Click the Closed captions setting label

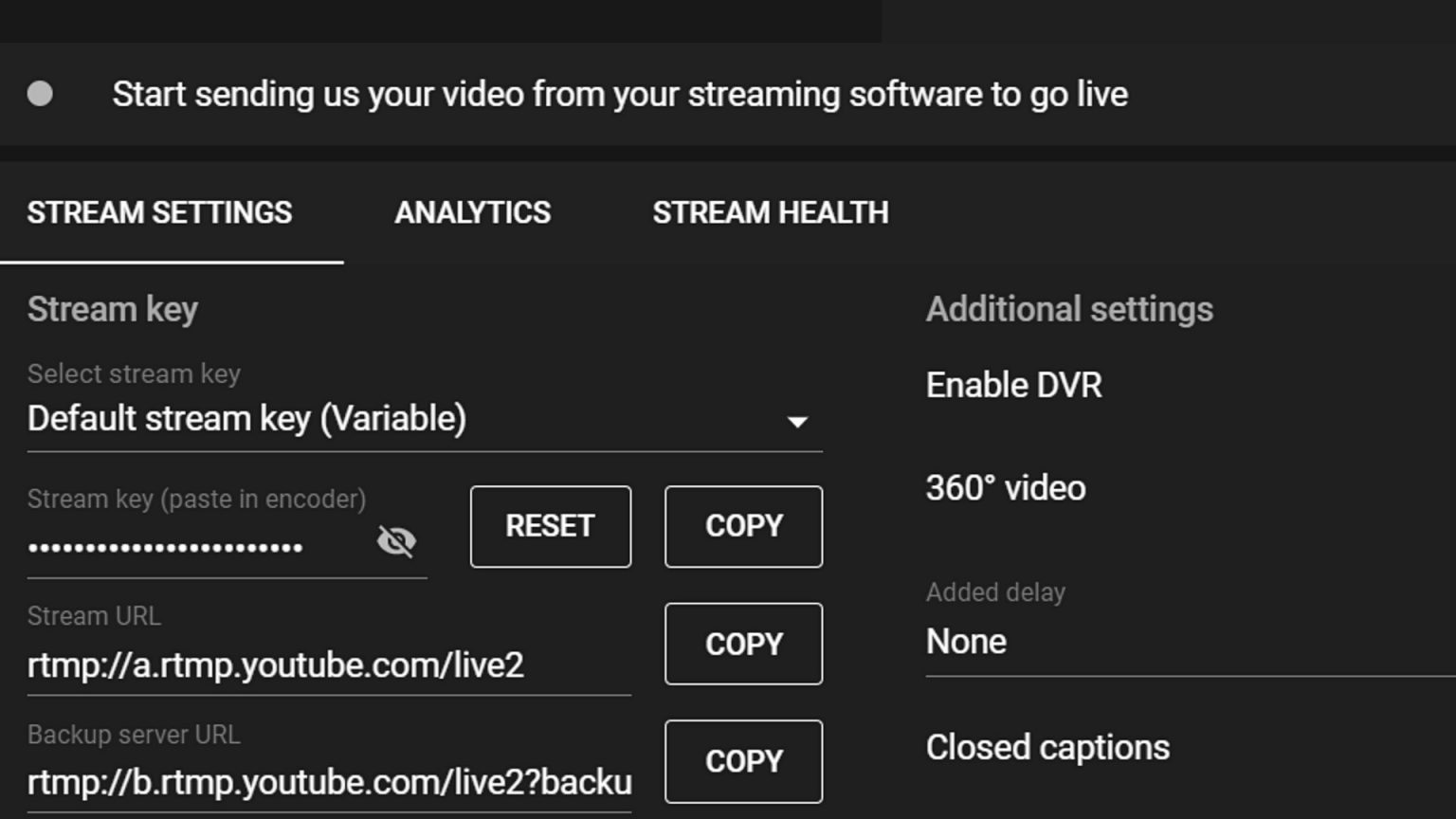(x=1046, y=748)
